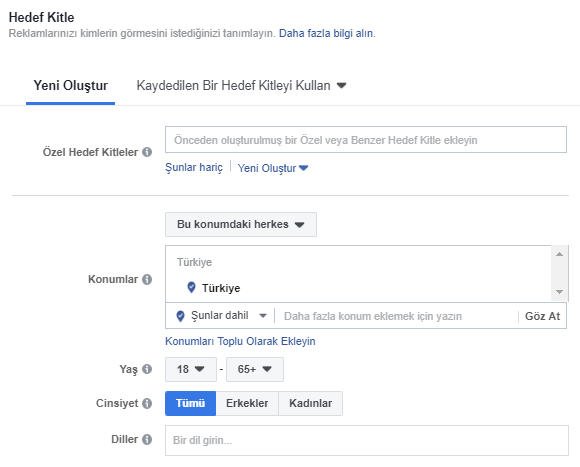
Task: Click info icon next to Konumlar
Action: 147,279
